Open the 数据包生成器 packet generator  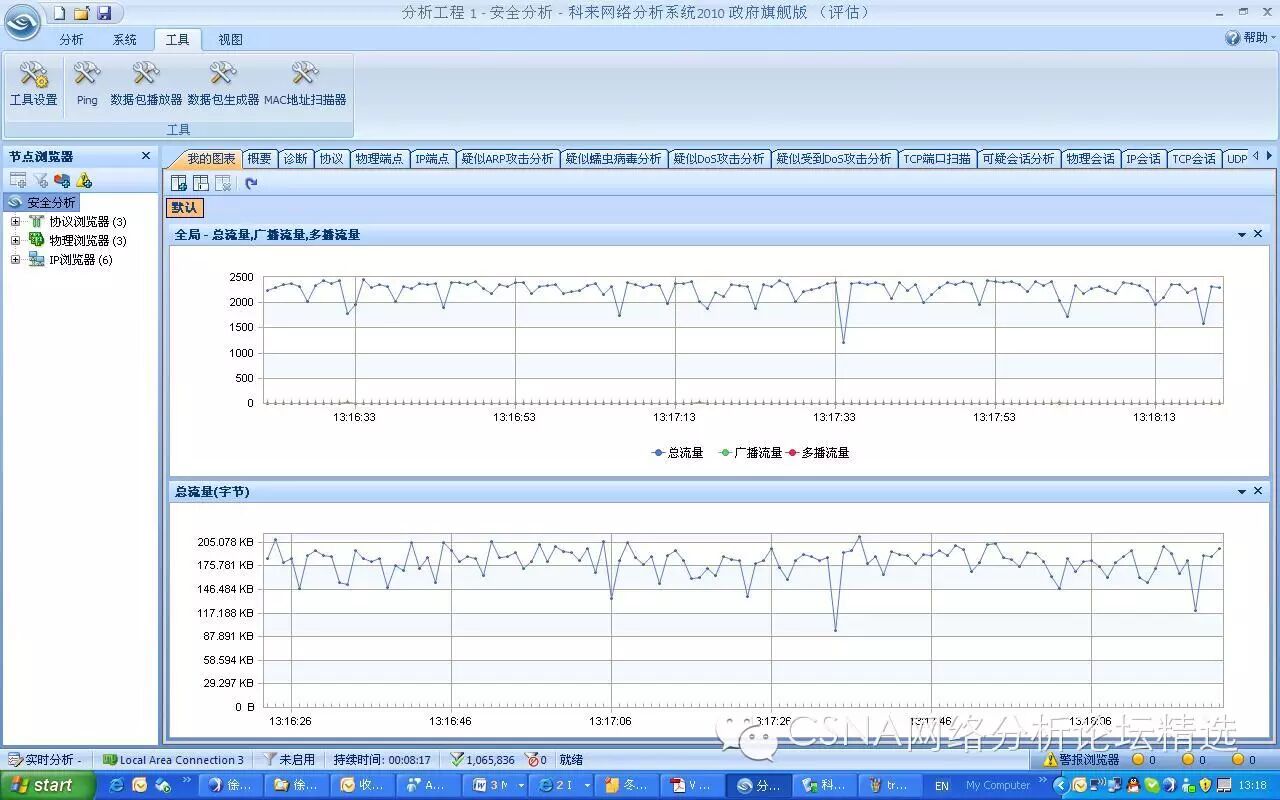(223, 83)
